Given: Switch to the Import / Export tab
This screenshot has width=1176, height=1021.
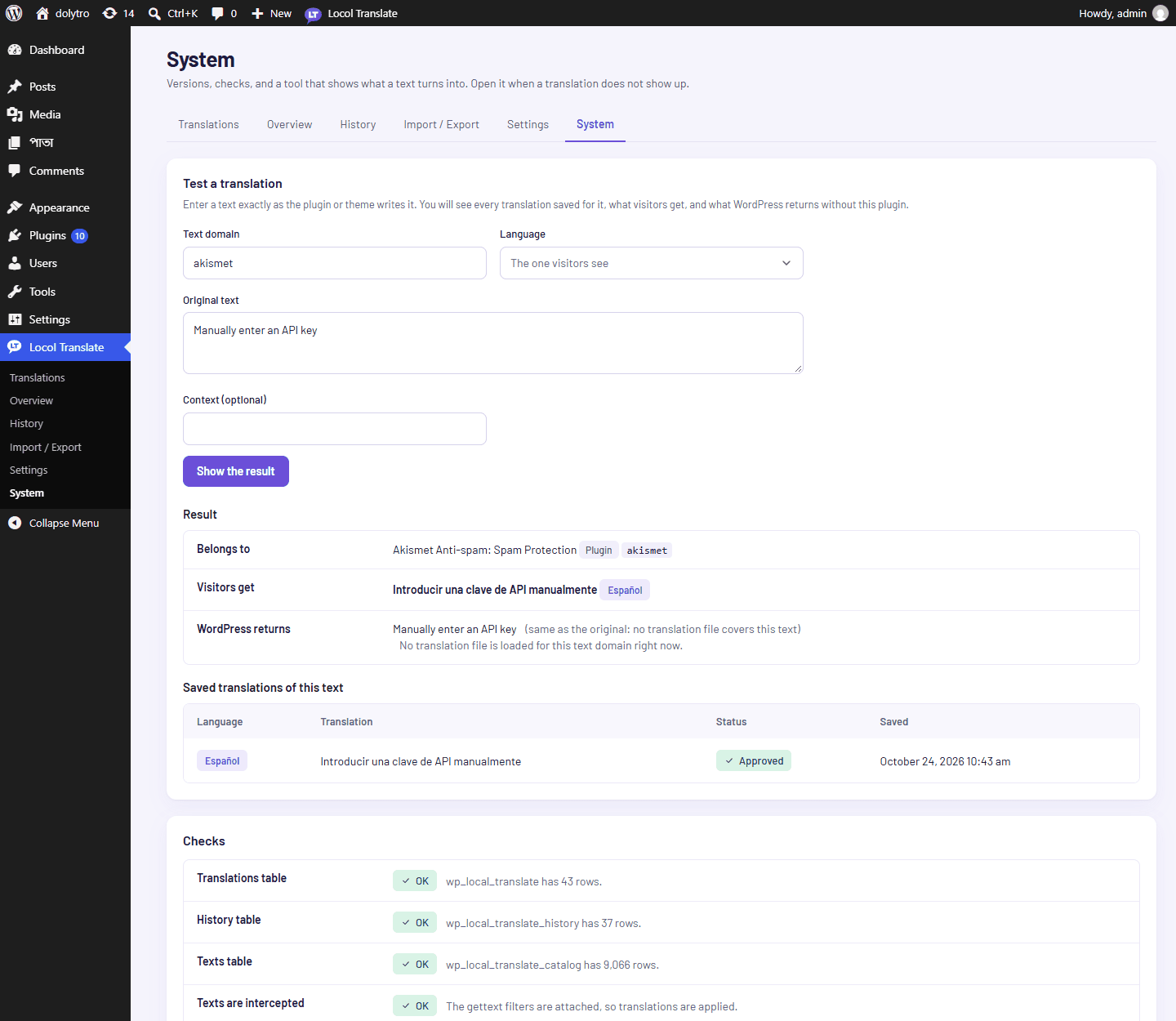Looking at the screenshot, I should pyautogui.click(x=442, y=124).
